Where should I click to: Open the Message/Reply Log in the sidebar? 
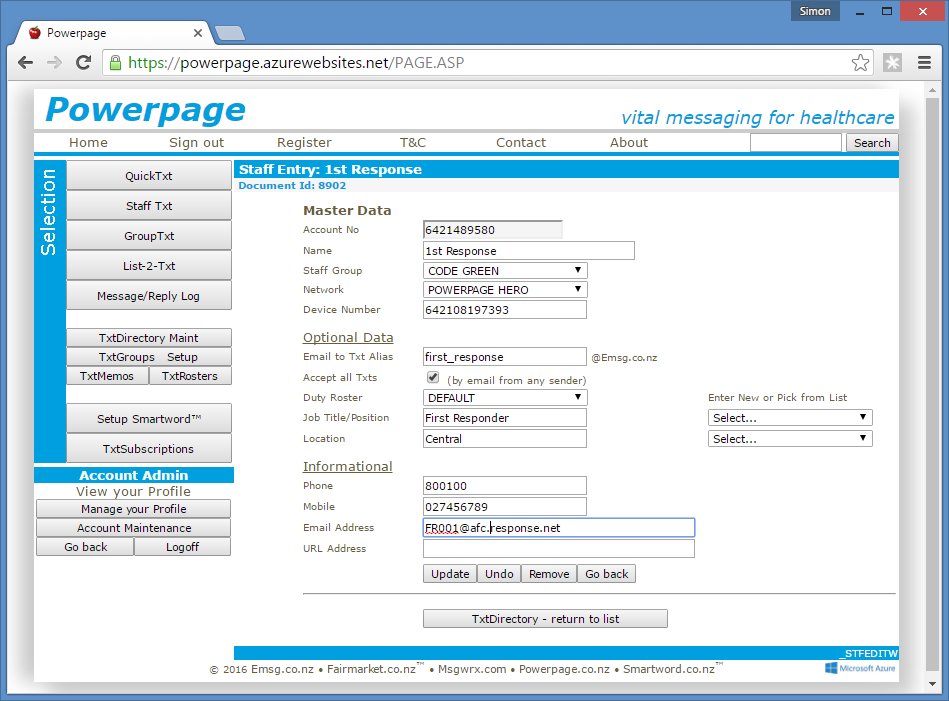coord(148,296)
